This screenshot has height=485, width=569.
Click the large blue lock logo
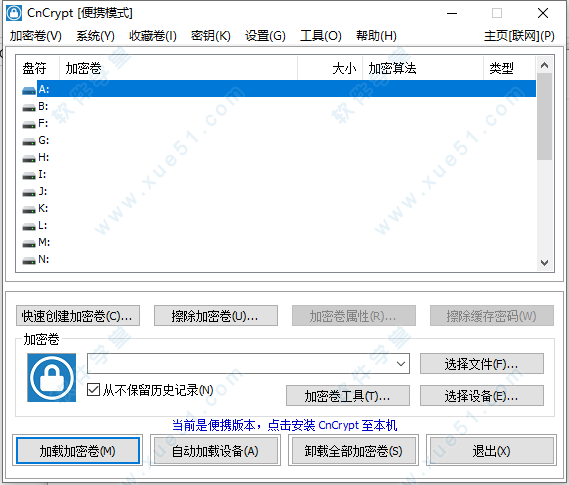(x=52, y=378)
